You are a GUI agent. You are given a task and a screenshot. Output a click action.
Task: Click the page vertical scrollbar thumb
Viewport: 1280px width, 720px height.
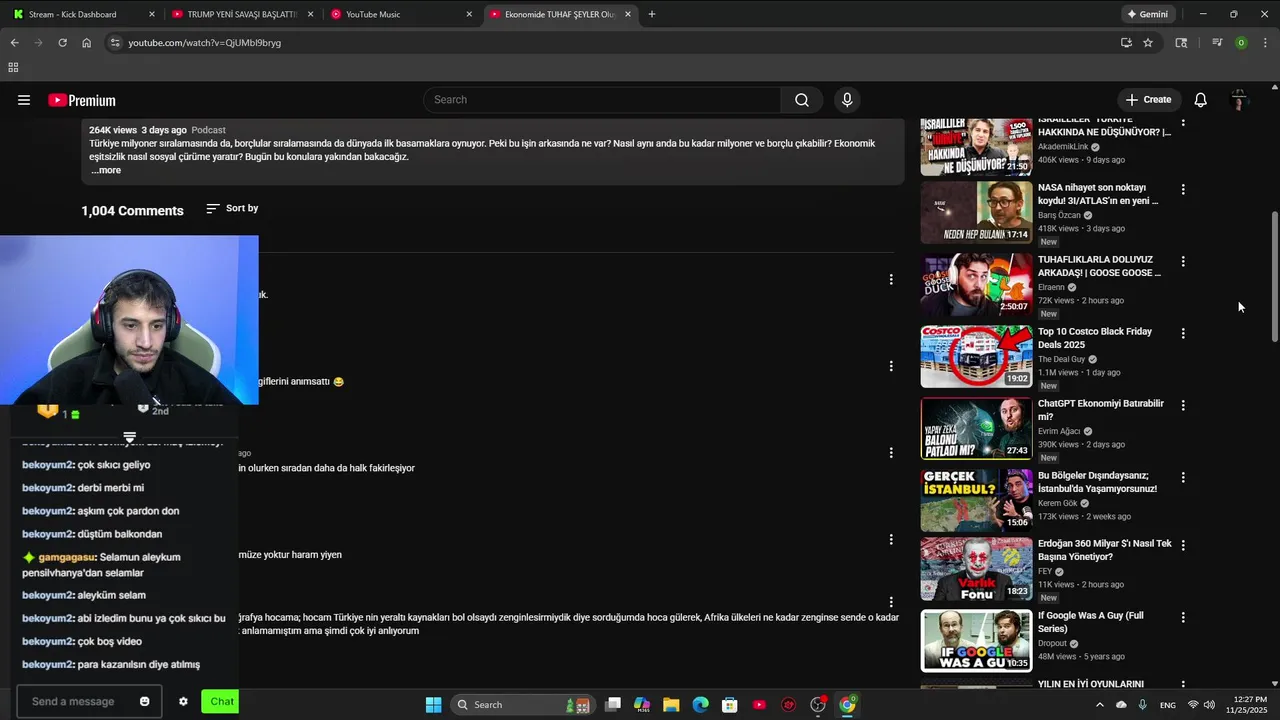coord(1274,277)
